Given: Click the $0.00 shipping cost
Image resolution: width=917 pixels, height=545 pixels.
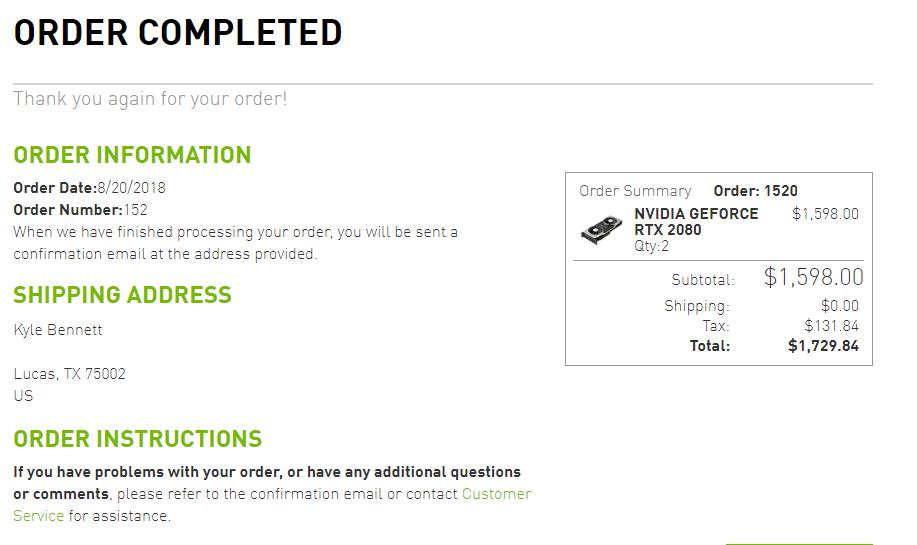Looking at the screenshot, I should [x=840, y=306].
